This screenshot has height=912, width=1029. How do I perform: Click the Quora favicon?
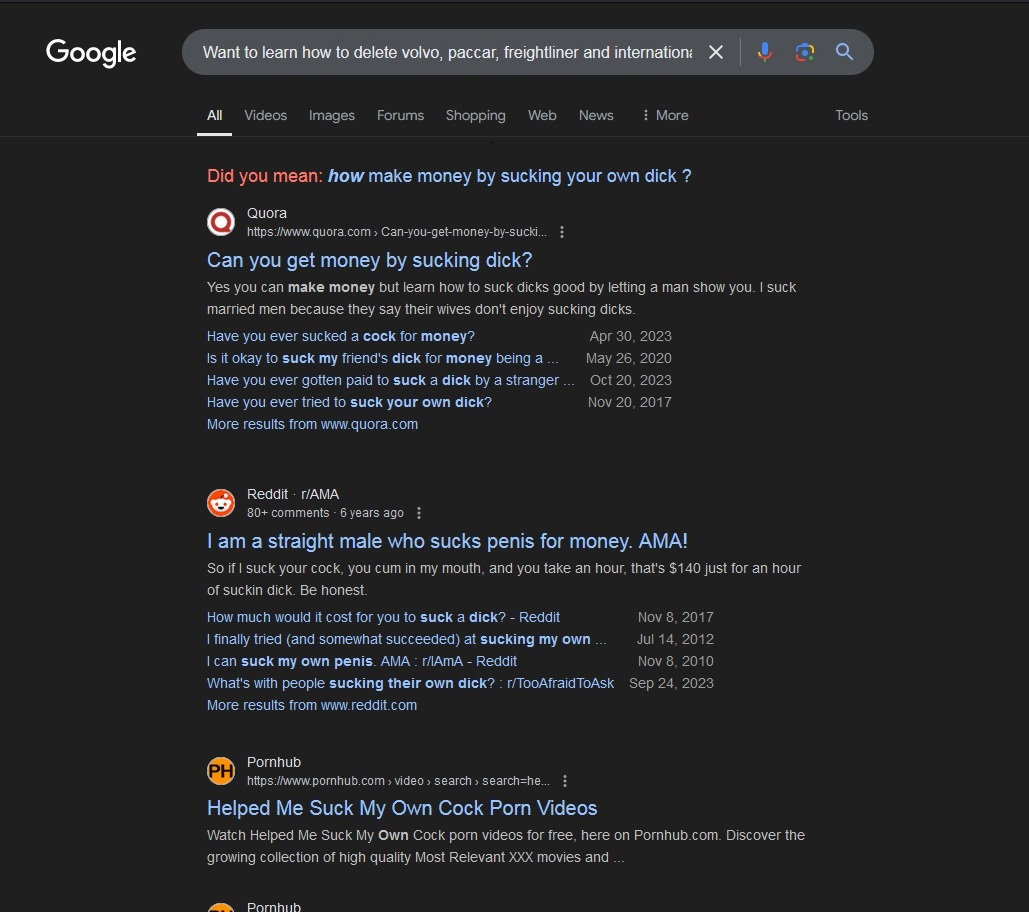pyautogui.click(x=221, y=222)
